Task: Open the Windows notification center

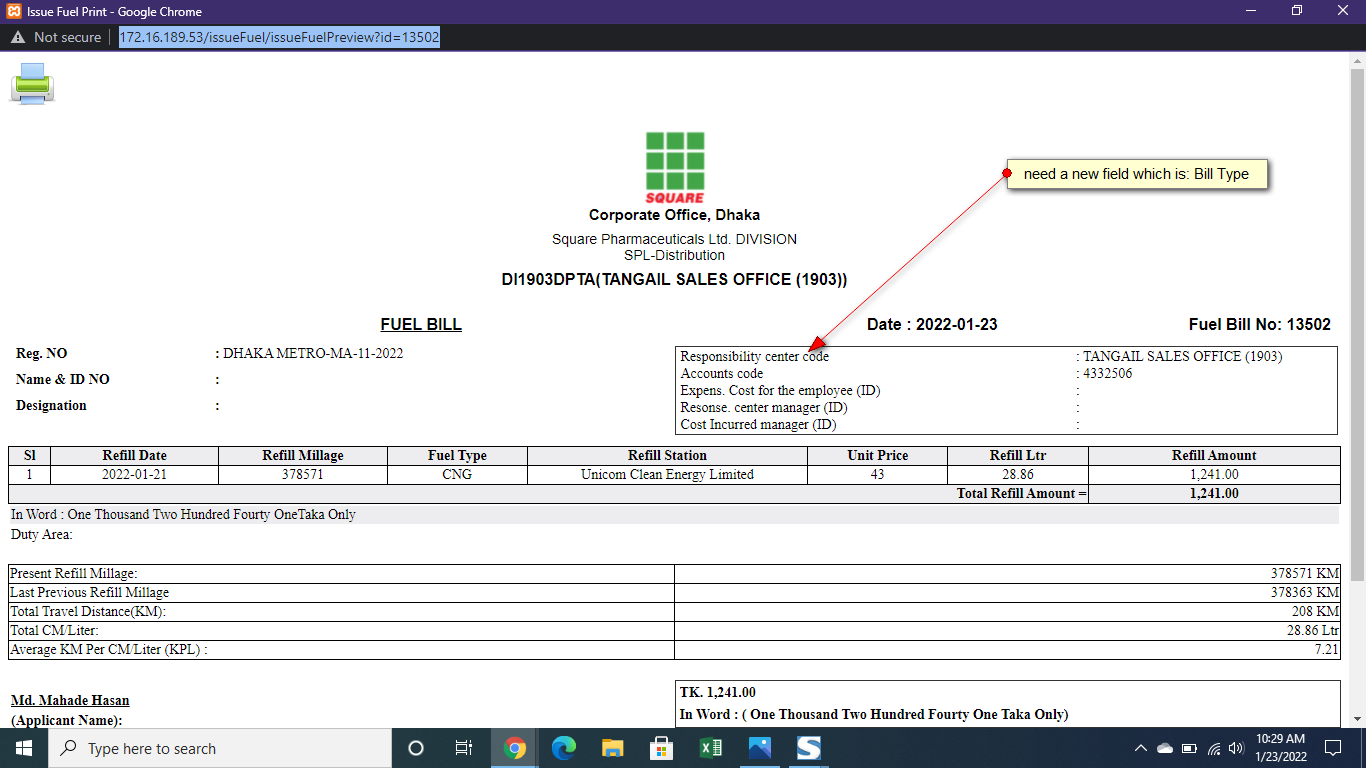Action: (x=1332, y=748)
